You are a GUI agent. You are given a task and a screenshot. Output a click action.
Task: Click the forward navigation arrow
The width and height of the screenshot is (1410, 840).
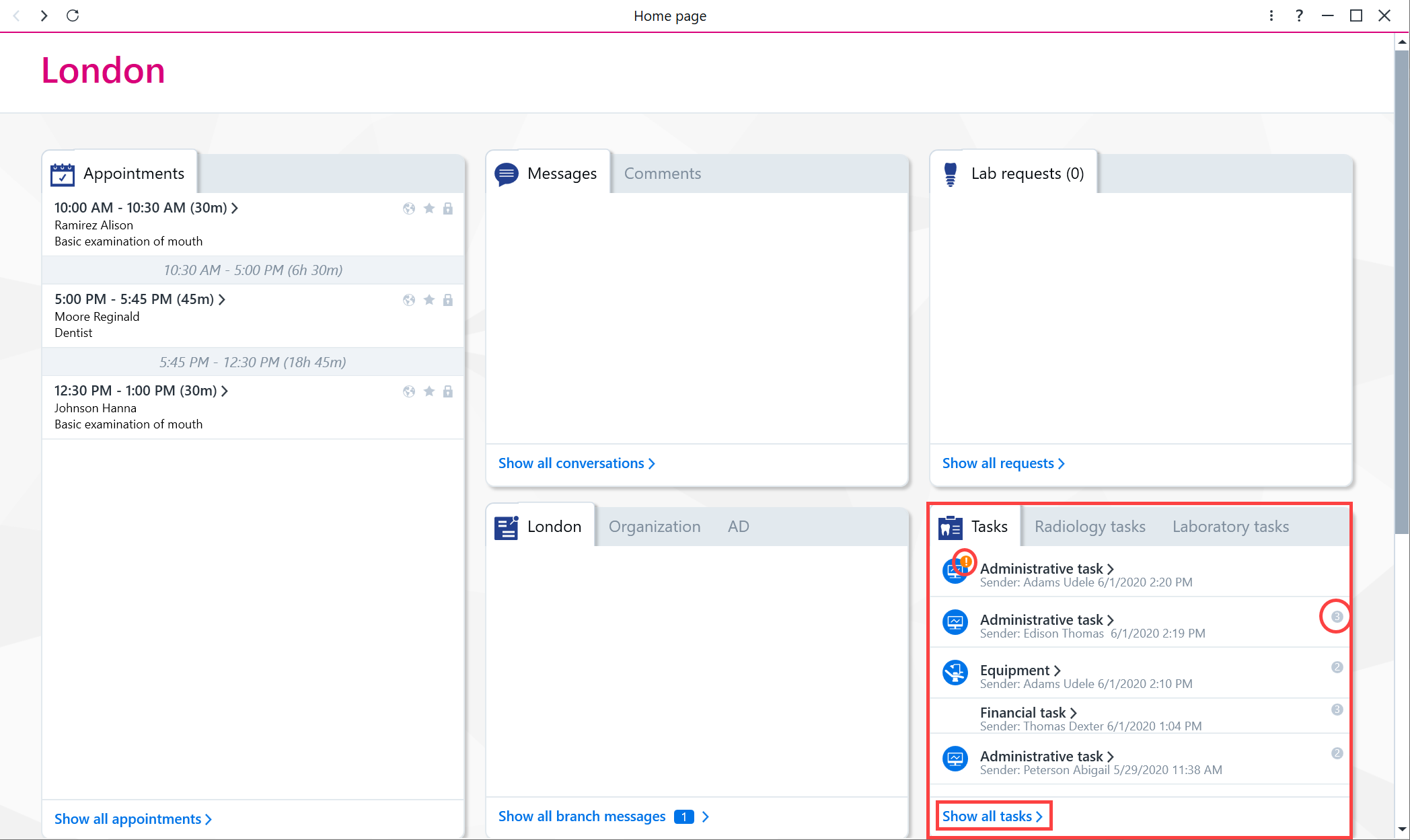coord(44,15)
